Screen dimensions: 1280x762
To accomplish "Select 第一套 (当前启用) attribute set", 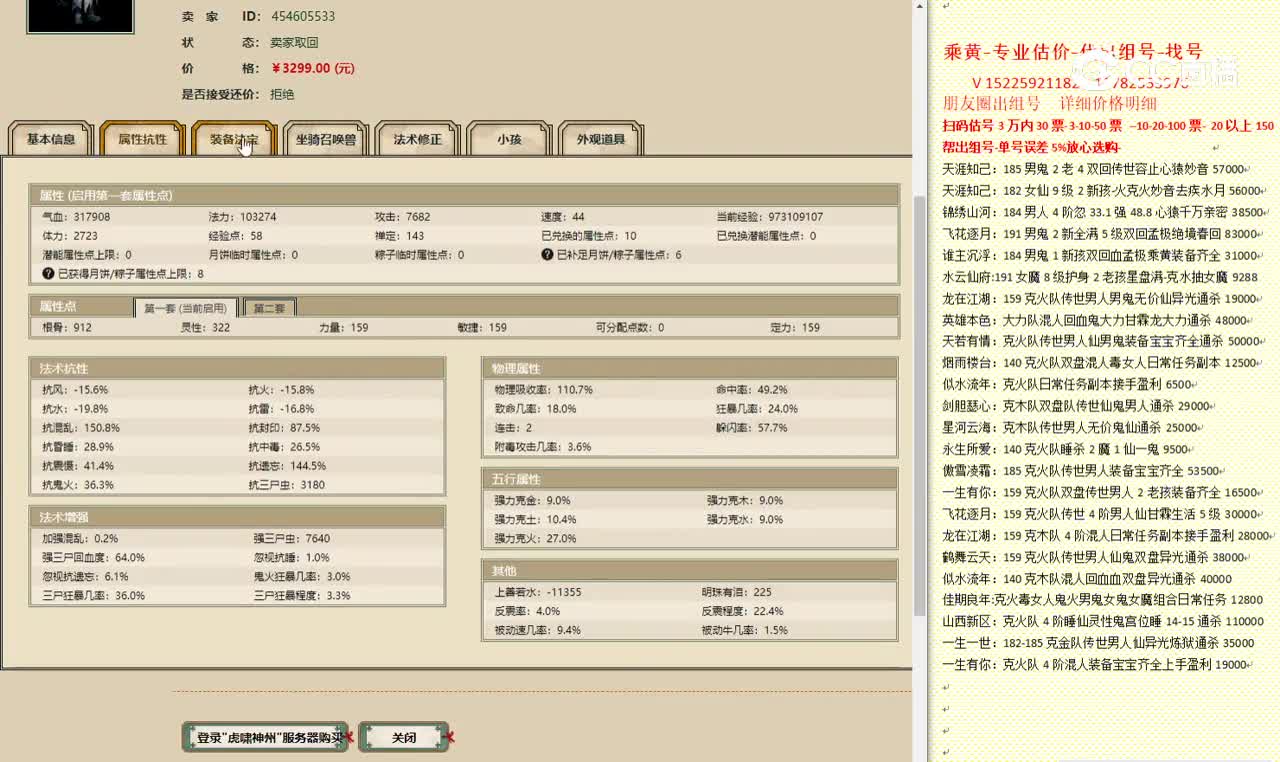I will click(x=185, y=308).
